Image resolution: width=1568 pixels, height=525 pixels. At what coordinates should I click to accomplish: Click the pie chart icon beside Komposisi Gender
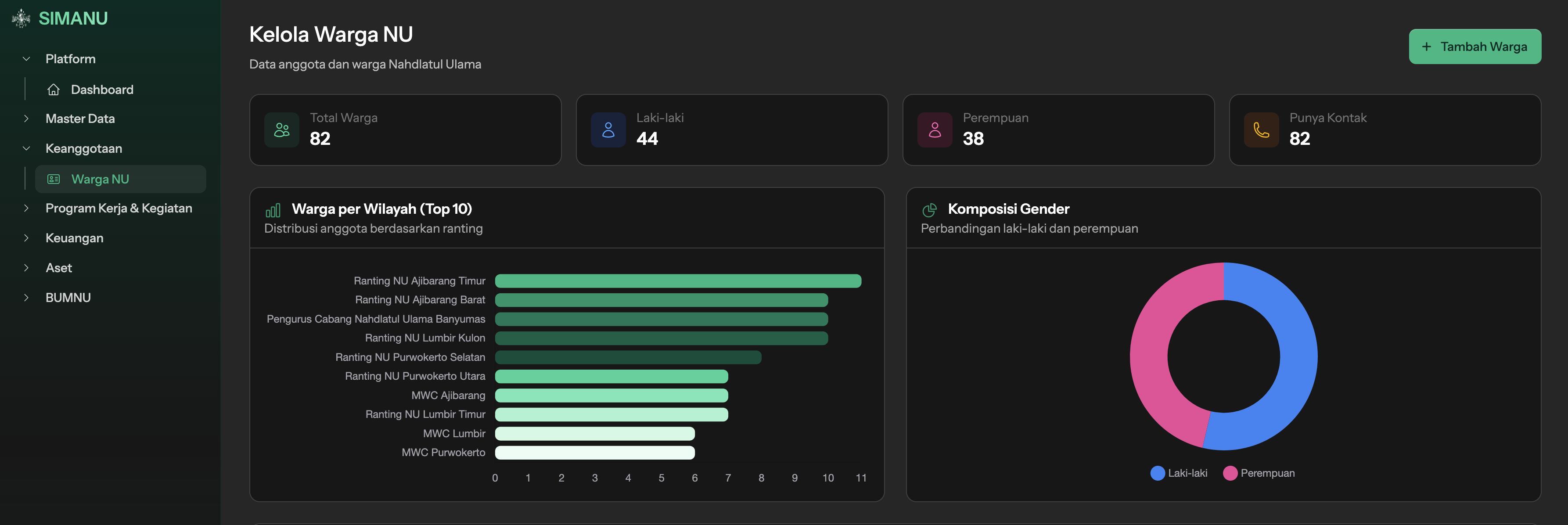[929, 210]
